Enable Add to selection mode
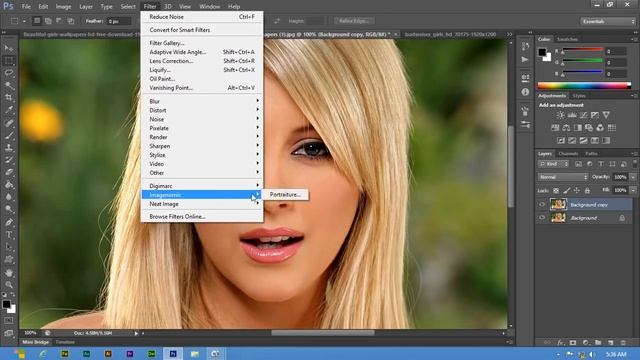Screen dimensions: 640x360 click(x=48, y=20)
